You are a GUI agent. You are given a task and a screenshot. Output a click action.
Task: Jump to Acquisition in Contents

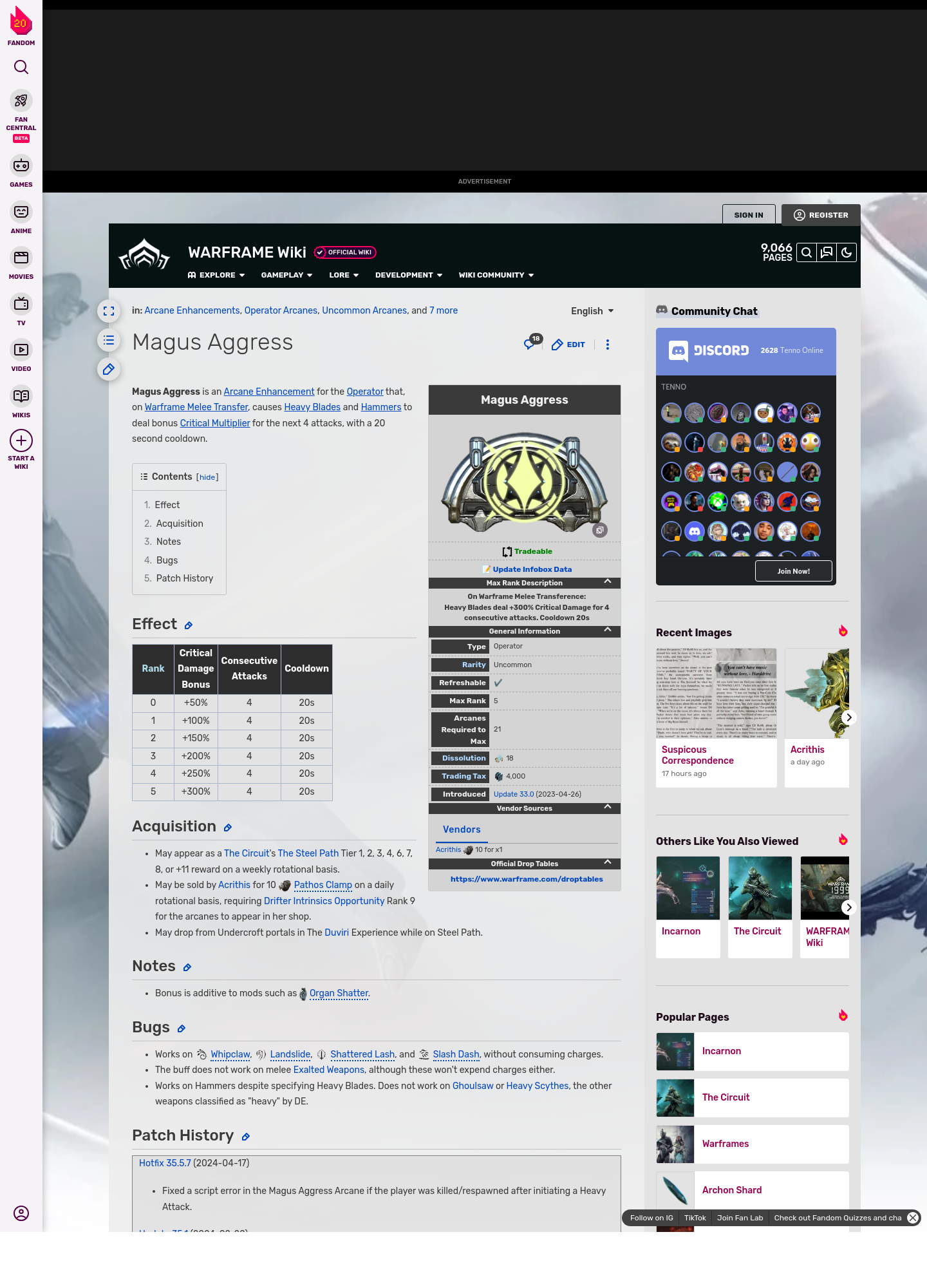180,524
